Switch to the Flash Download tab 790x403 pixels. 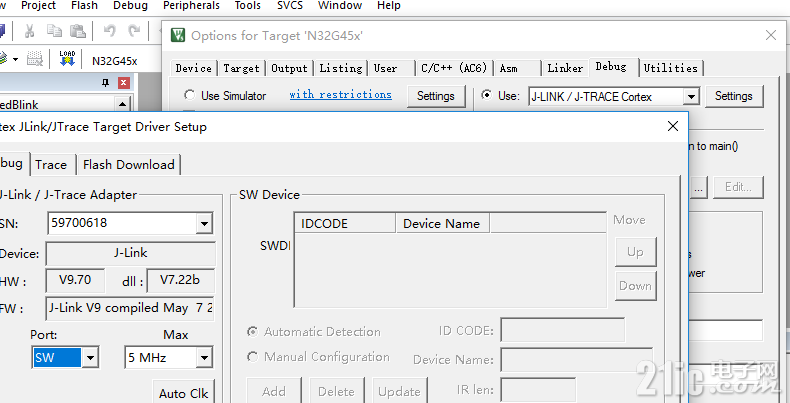(128, 165)
